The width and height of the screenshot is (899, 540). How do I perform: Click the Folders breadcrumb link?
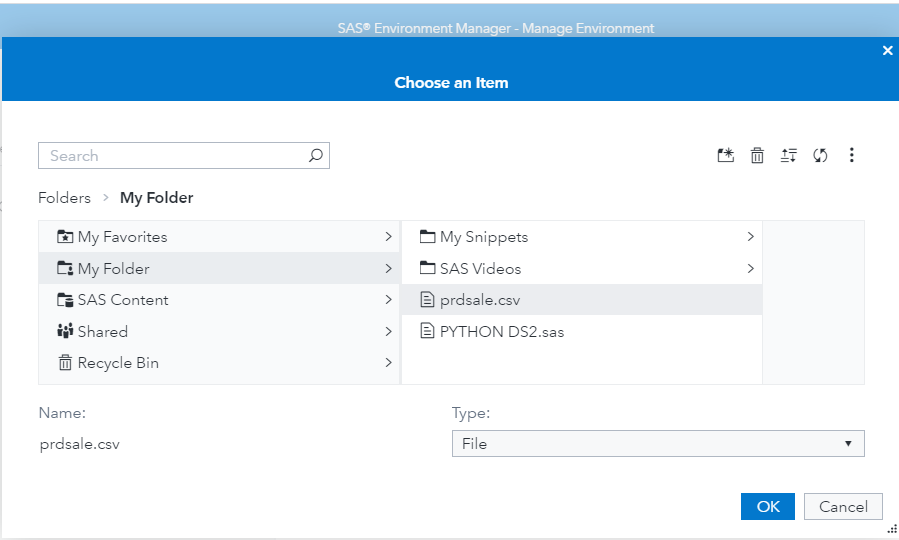64,198
